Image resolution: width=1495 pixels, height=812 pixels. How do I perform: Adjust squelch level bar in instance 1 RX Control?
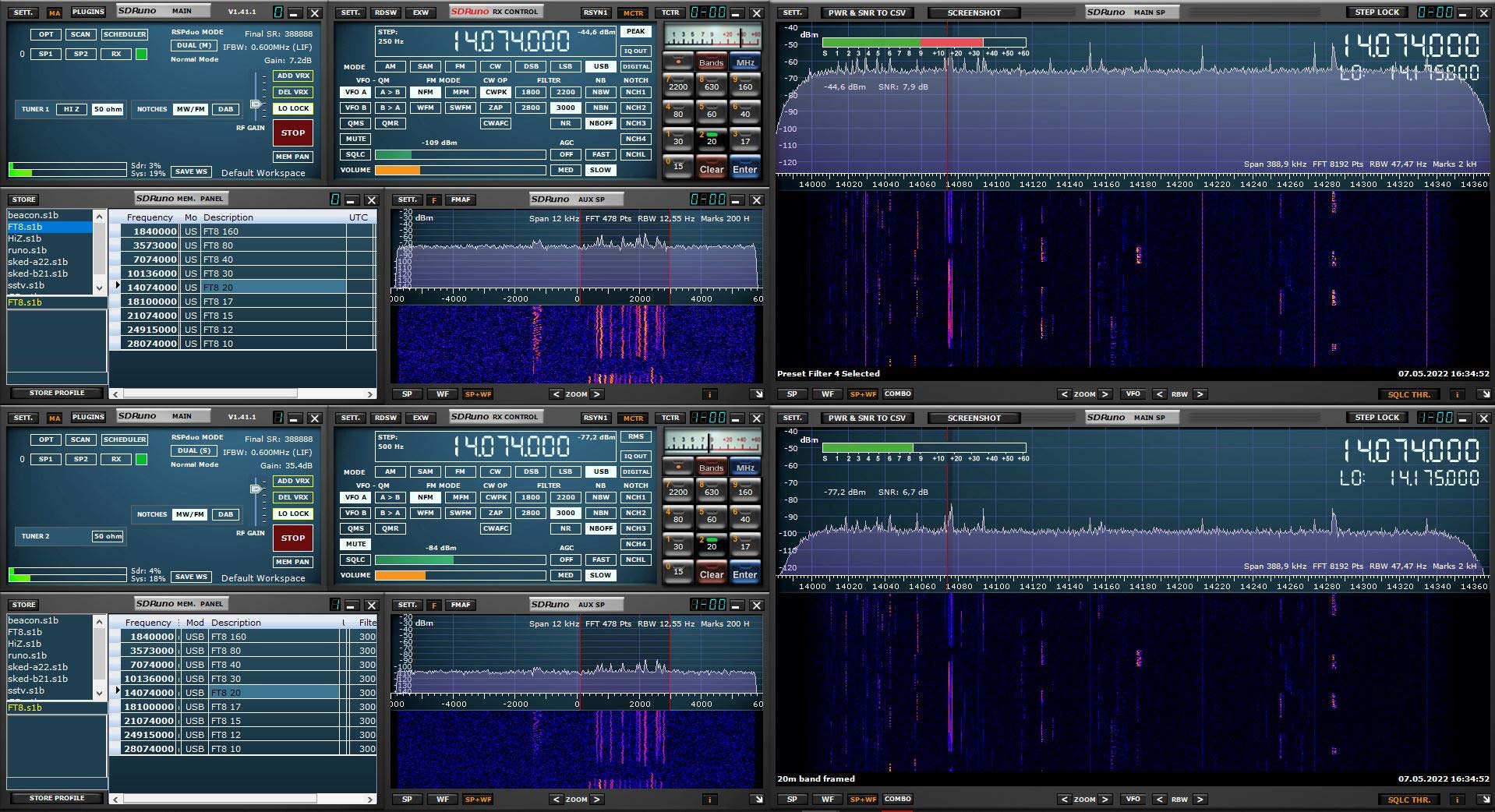(x=460, y=560)
